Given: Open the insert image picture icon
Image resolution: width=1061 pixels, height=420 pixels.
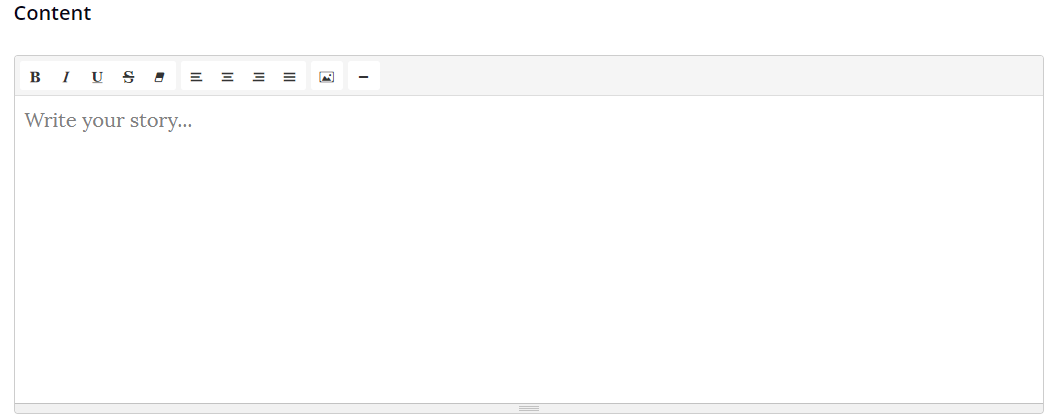Looking at the screenshot, I should (327, 77).
